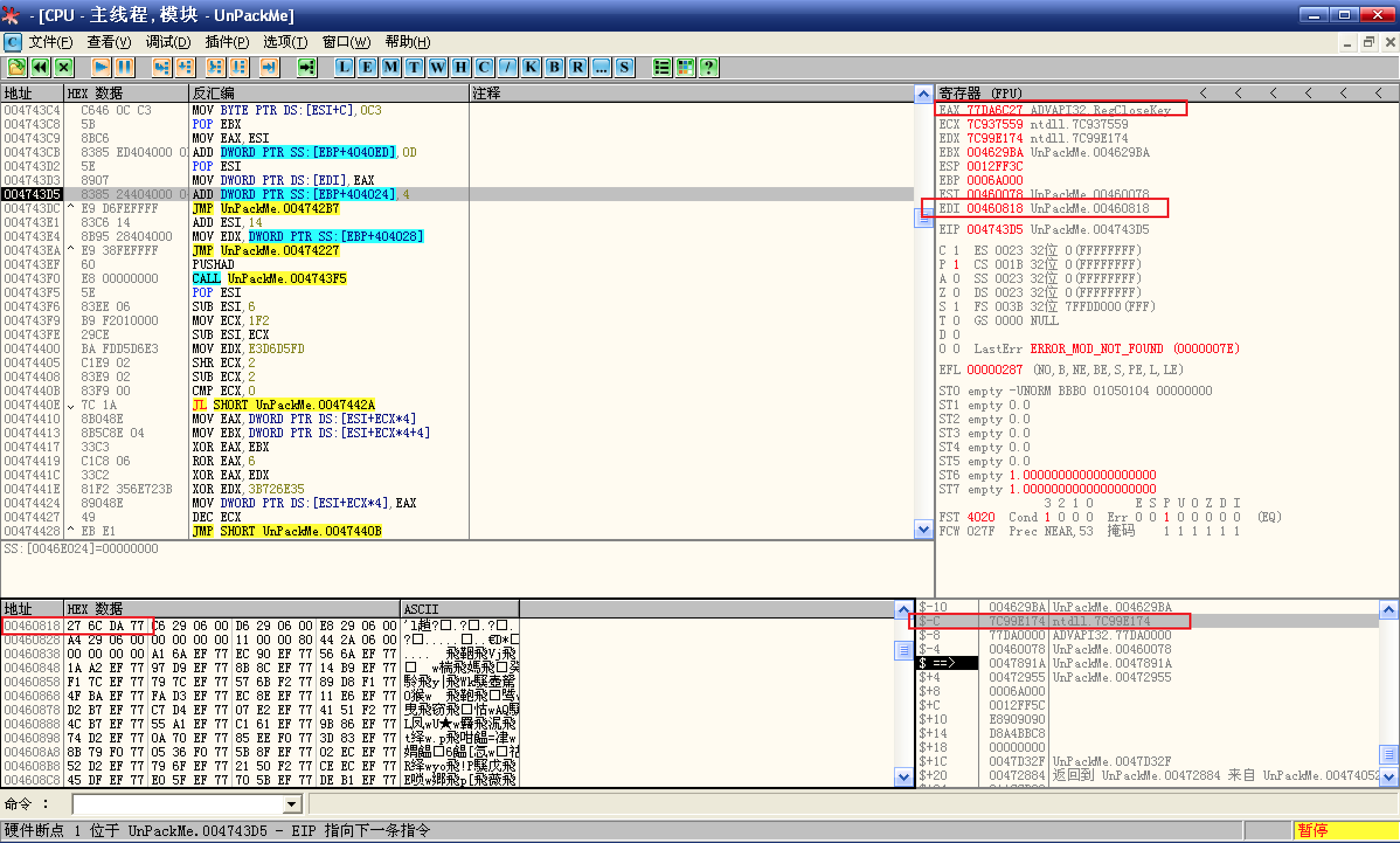Open the Memory map (M) window

pyautogui.click(x=390, y=67)
